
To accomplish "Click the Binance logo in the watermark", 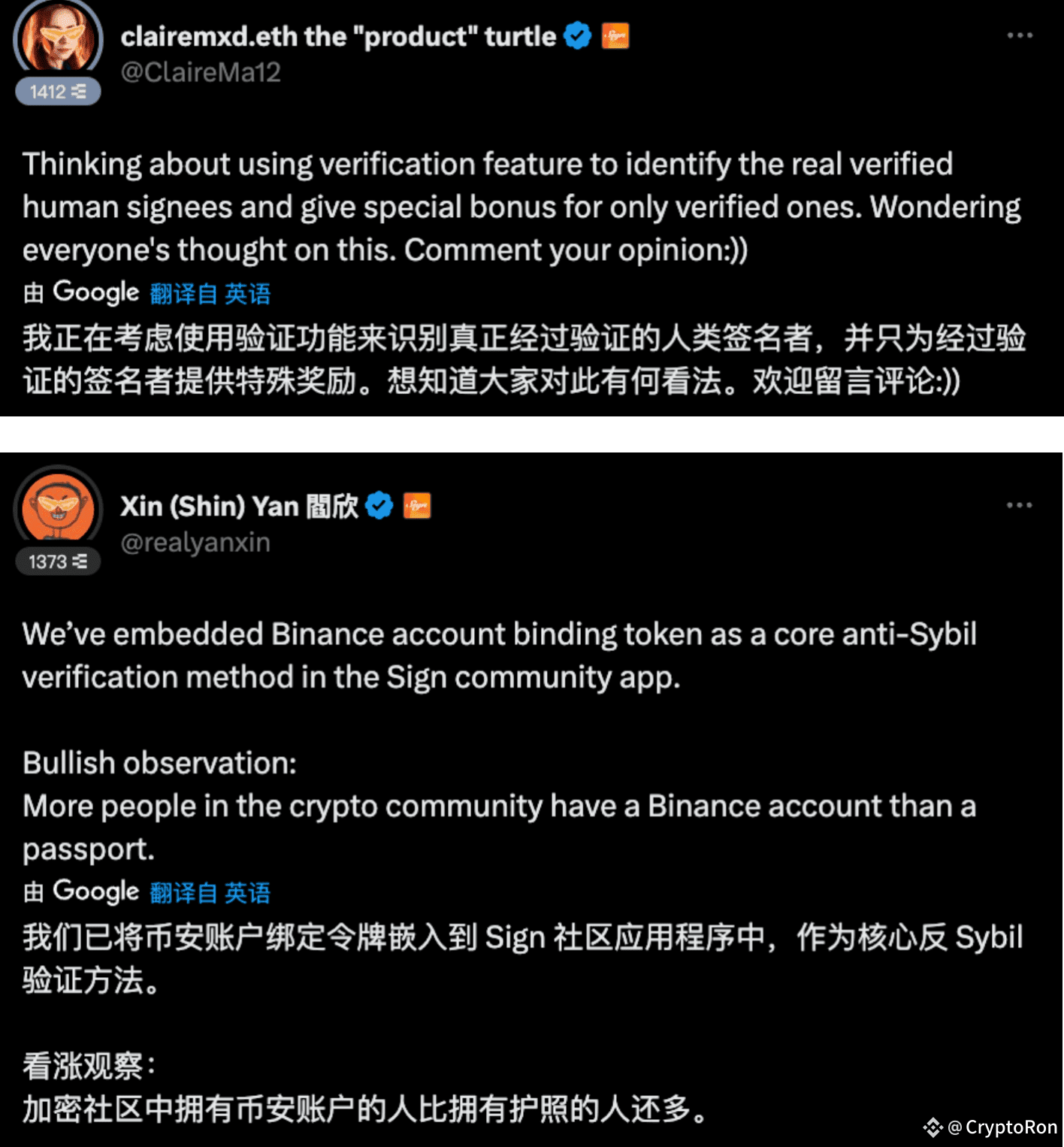I will [933, 1127].
